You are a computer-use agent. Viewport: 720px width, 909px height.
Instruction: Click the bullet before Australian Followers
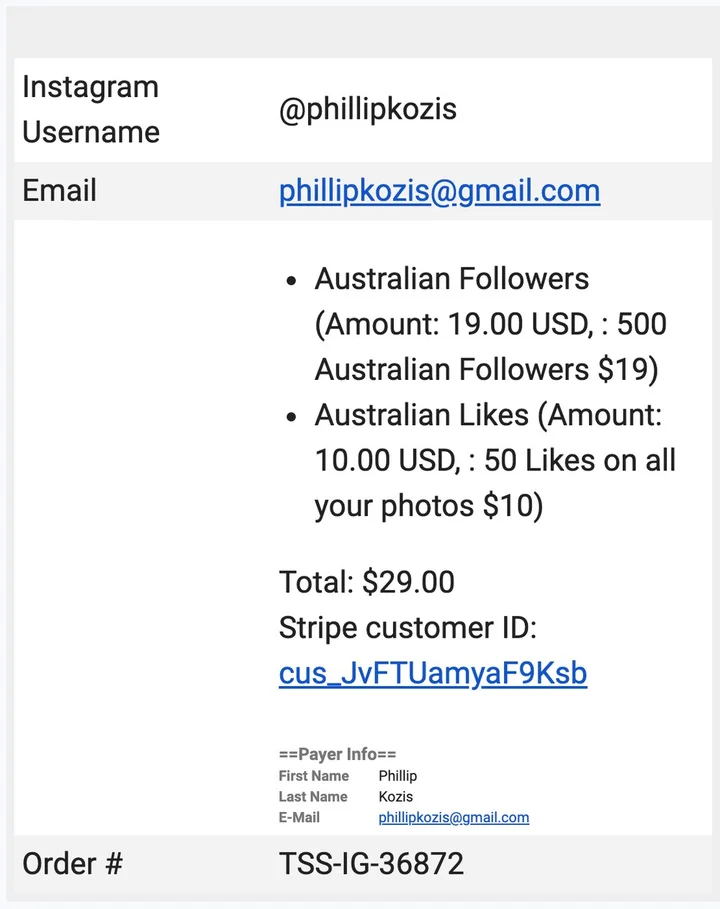coord(291,281)
